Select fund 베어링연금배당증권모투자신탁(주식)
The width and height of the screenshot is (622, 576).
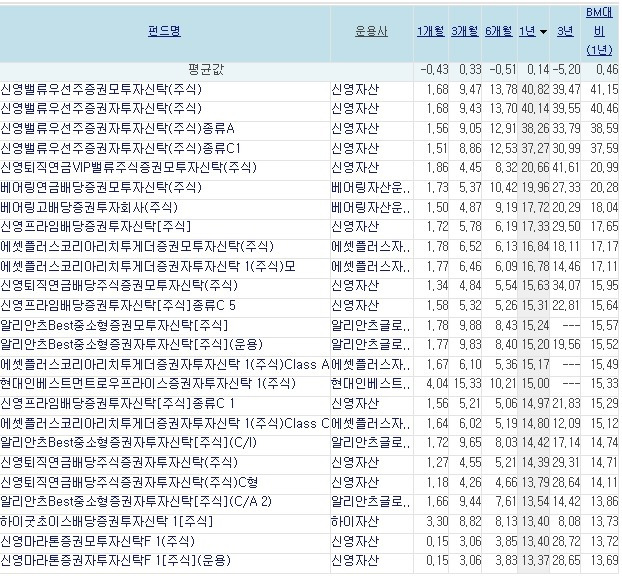point(101,187)
